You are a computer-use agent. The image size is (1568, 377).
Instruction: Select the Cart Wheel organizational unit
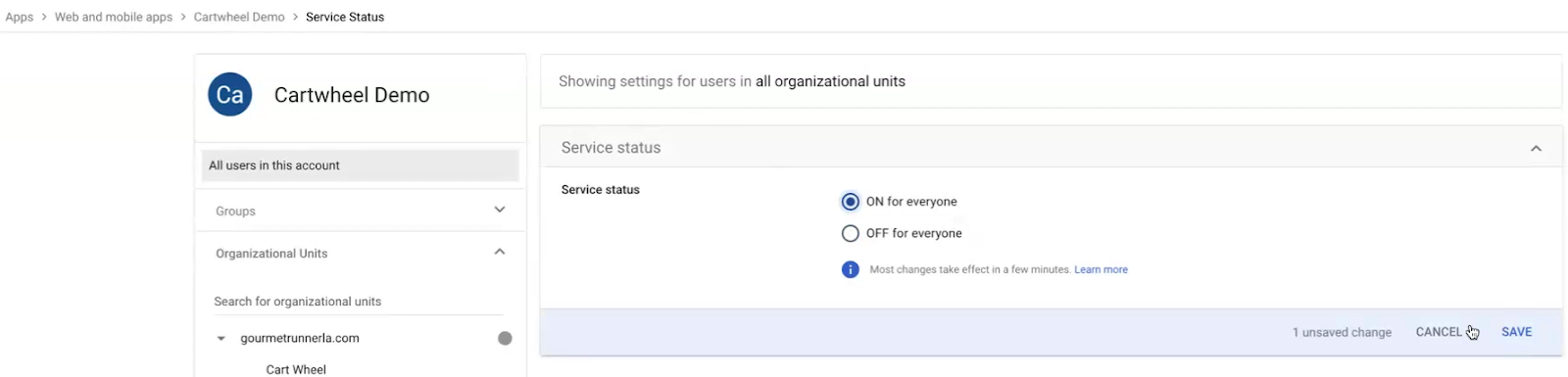[x=296, y=369]
